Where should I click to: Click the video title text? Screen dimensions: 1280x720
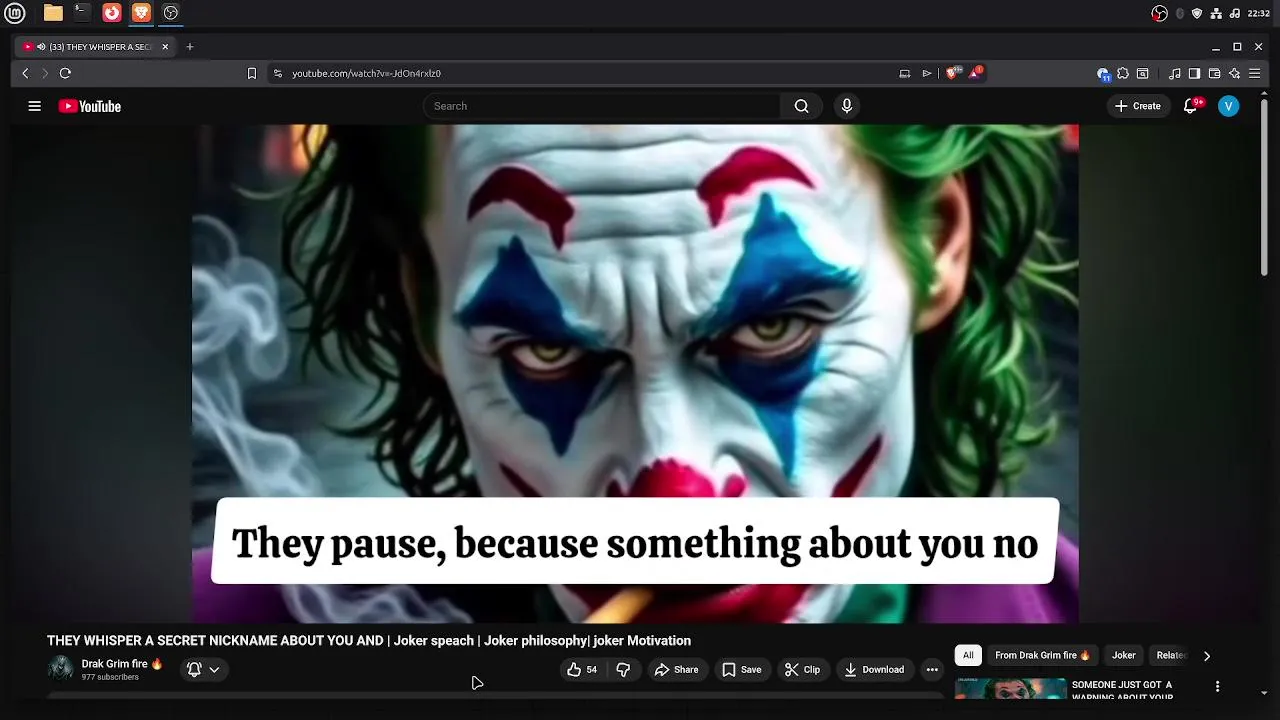(x=369, y=641)
